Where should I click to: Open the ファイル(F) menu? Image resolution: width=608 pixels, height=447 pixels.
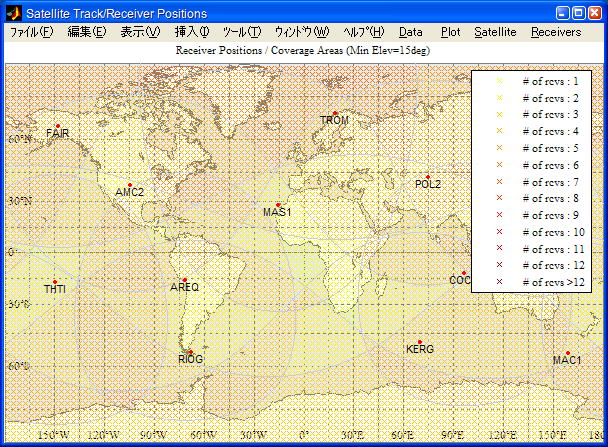click(32, 32)
